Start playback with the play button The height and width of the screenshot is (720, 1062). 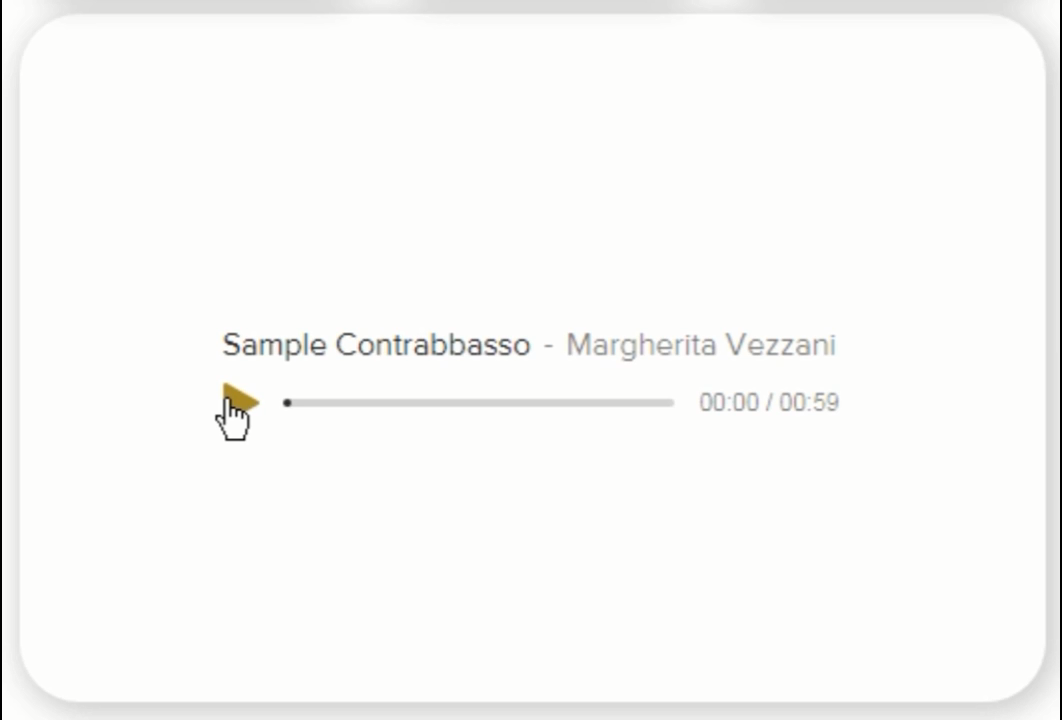[239, 402]
